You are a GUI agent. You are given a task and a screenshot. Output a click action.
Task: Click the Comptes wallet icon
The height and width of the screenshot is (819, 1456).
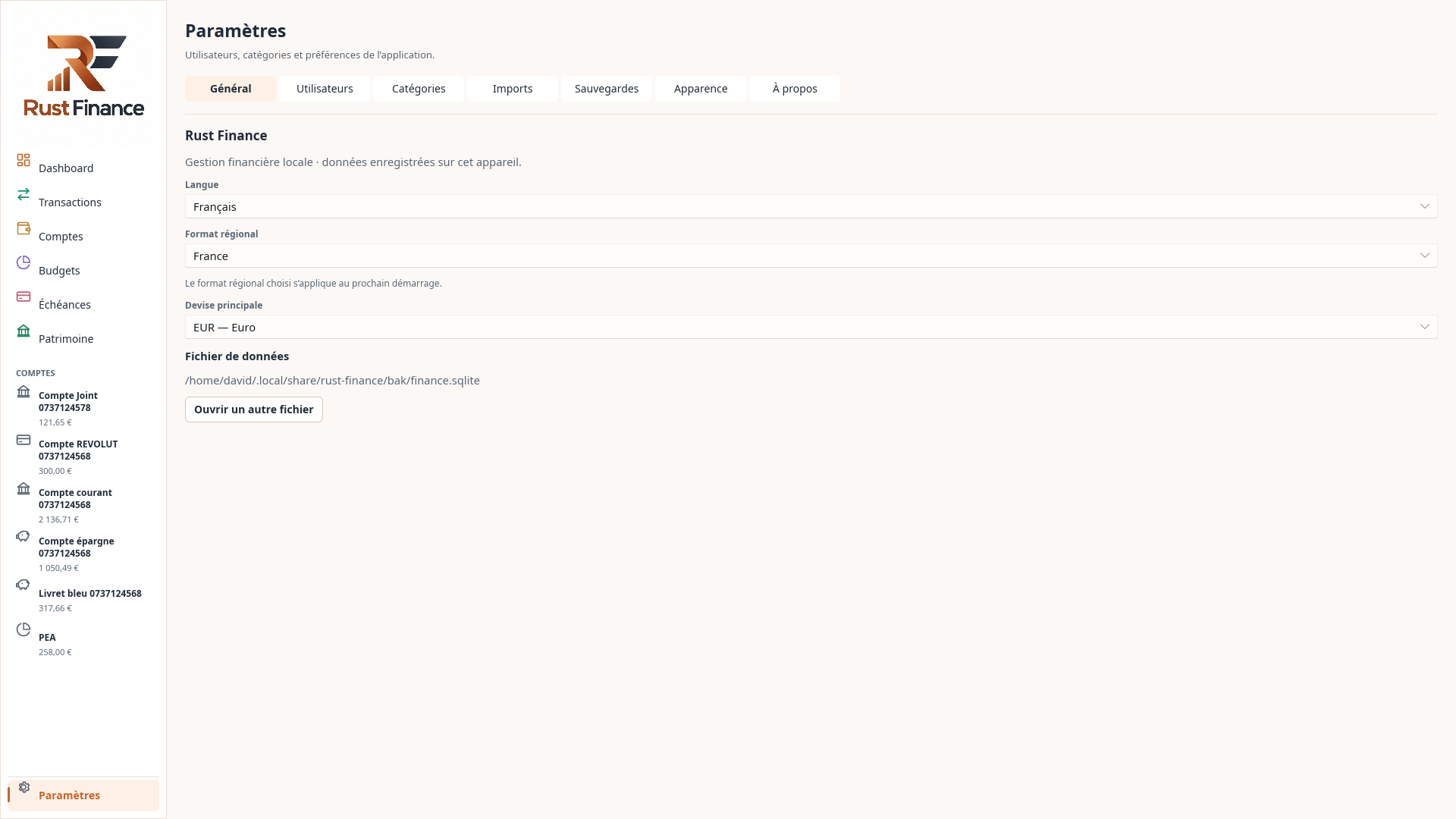coord(24,228)
